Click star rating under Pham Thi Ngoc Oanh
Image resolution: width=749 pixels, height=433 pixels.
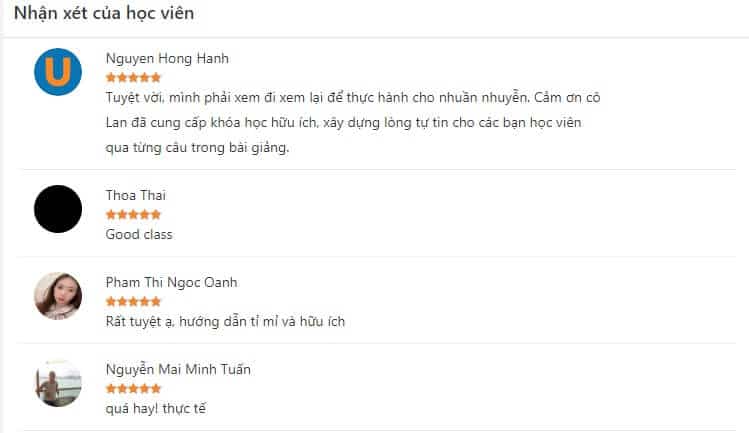click(133, 302)
